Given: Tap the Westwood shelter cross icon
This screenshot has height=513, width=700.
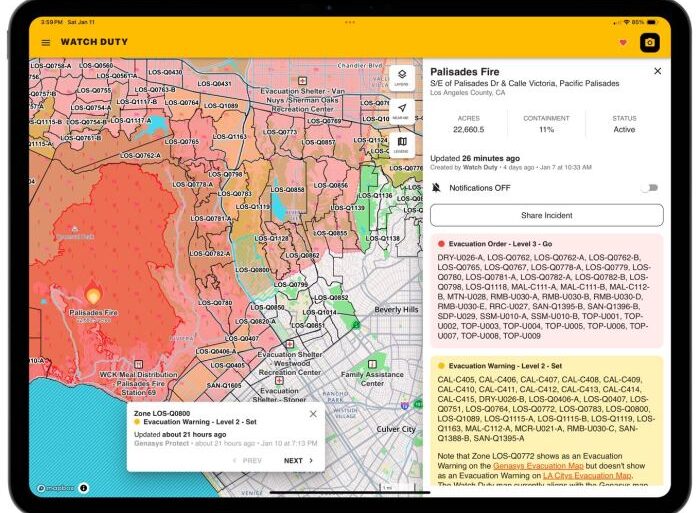Looking at the screenshot, I should (290, 345).
